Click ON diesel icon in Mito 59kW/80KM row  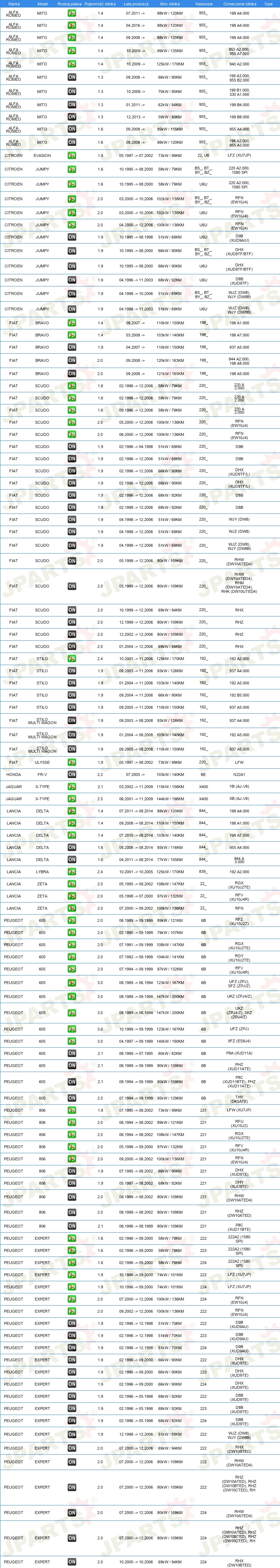[71, 117]
